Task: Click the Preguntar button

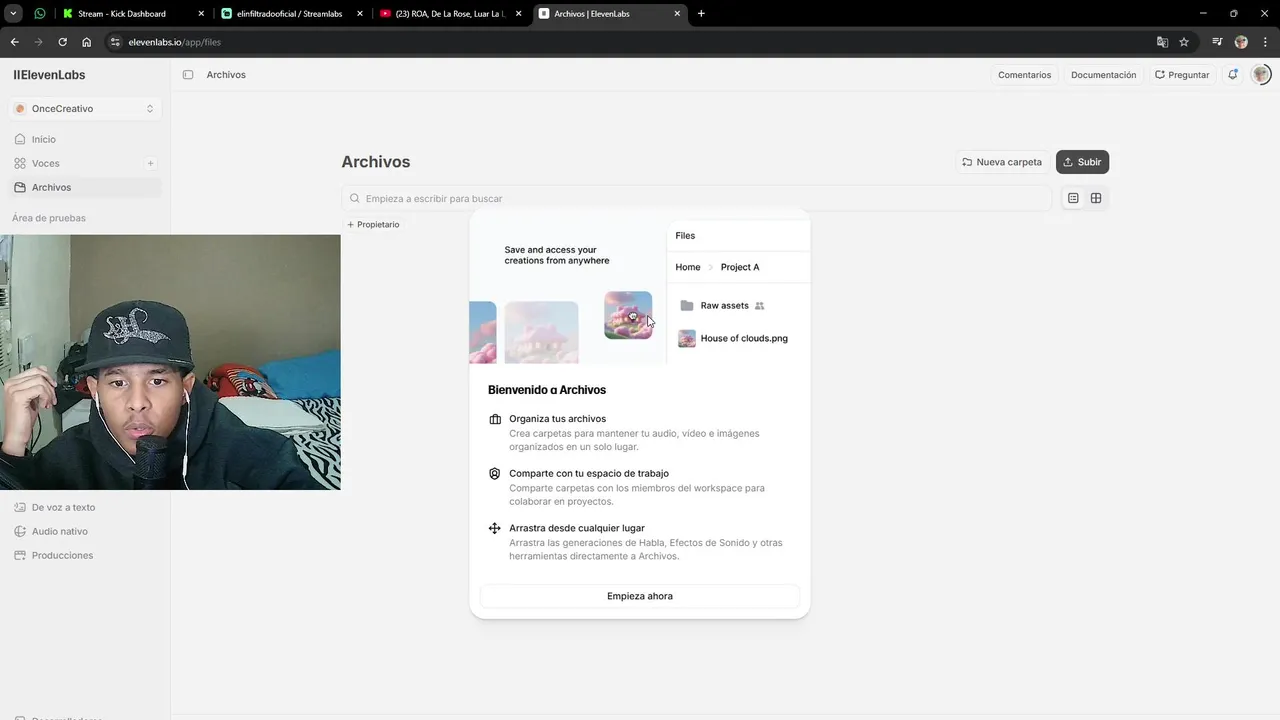Action: (1182, 75)
